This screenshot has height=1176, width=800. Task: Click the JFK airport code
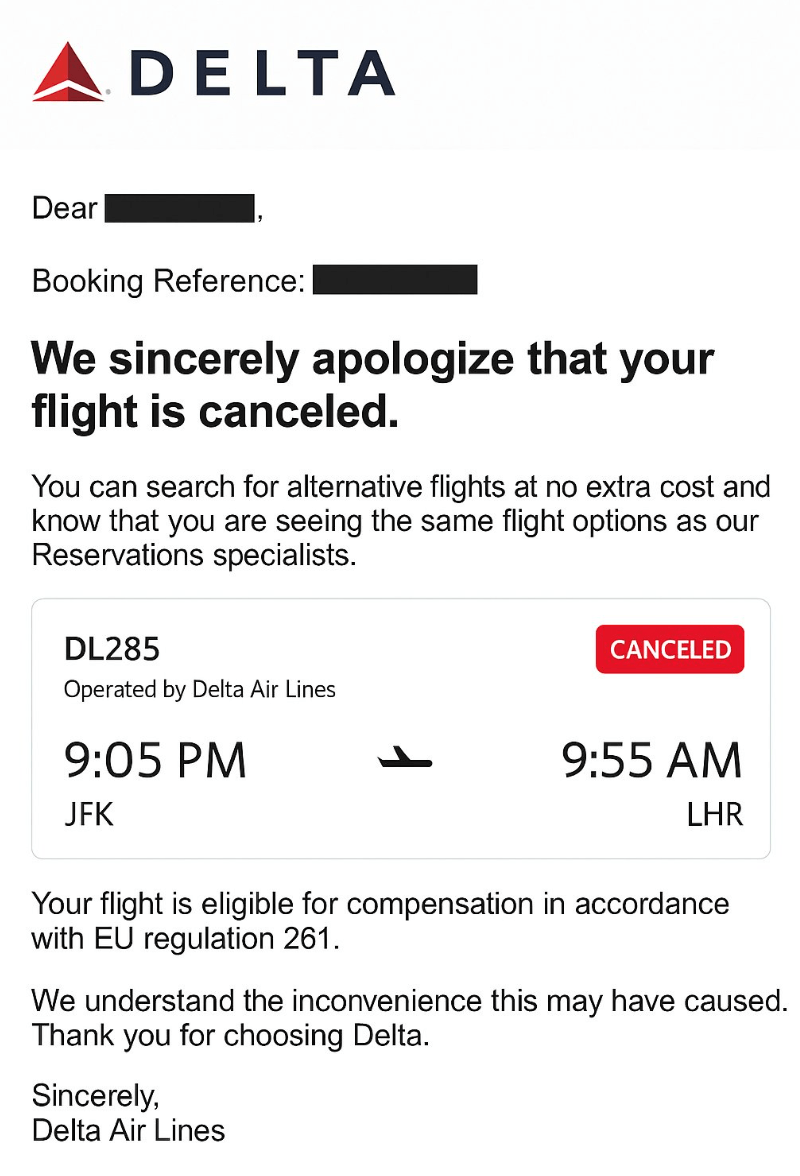click(89, 815)
